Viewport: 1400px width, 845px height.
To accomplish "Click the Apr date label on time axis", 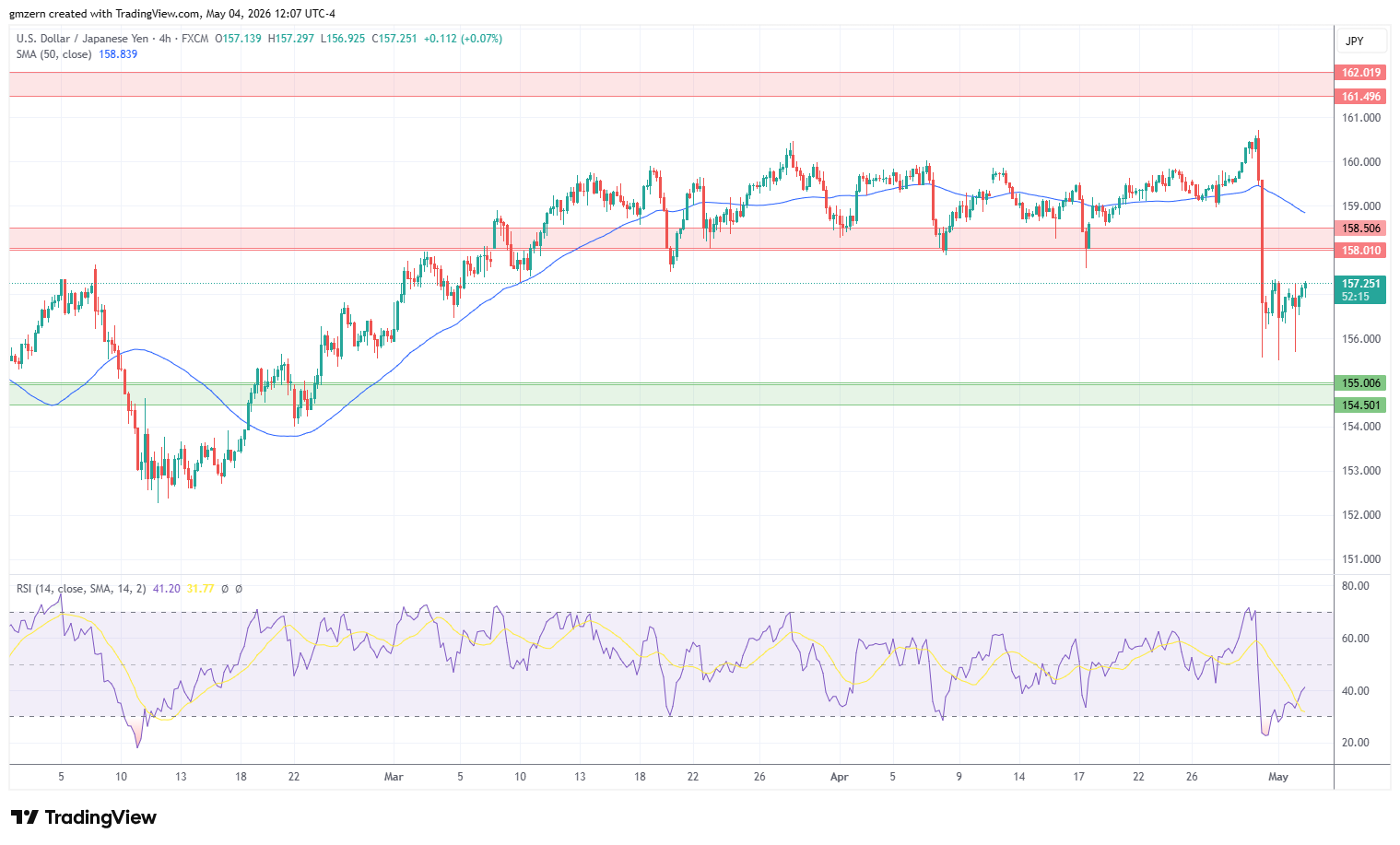I will 839,777.
